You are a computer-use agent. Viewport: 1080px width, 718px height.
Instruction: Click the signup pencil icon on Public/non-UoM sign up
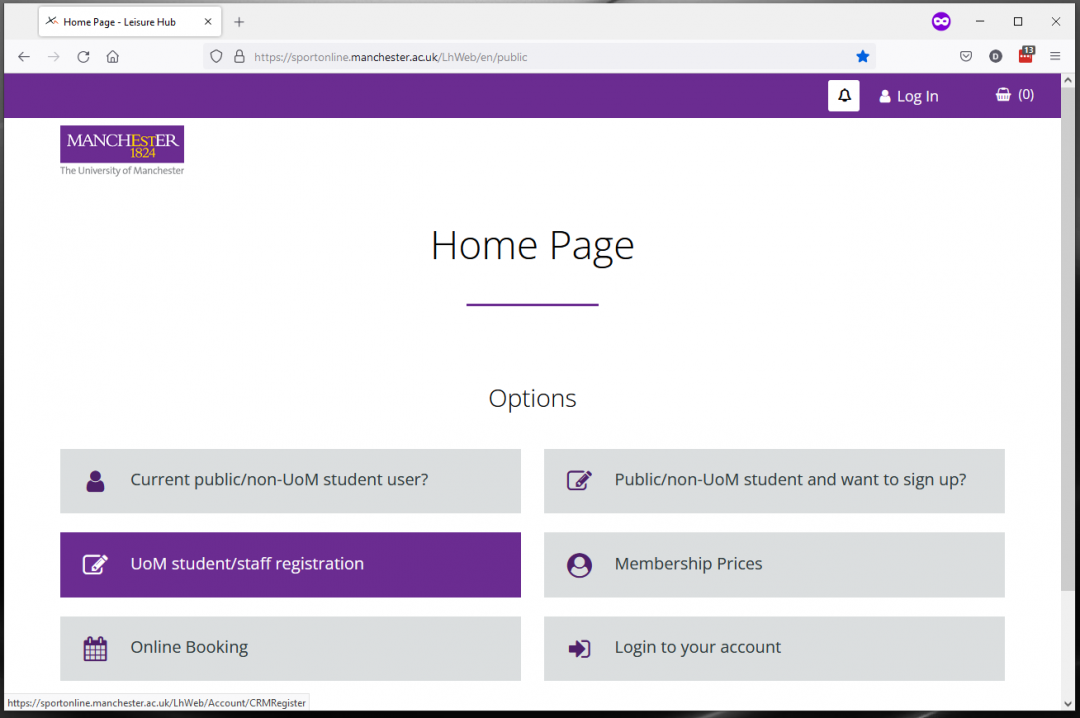579,480
